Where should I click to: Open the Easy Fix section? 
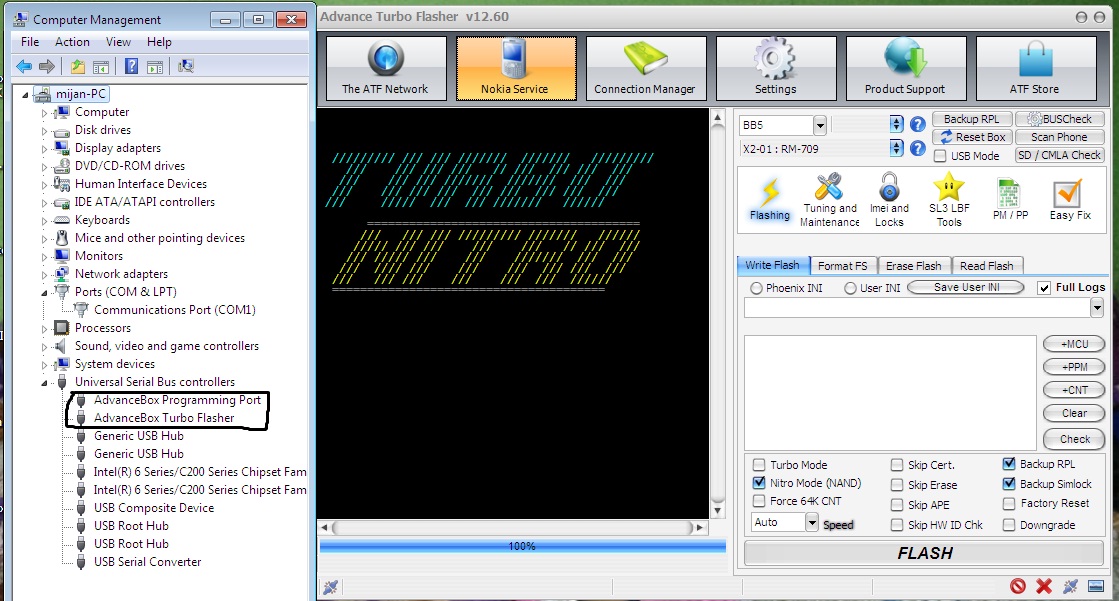1069,200
